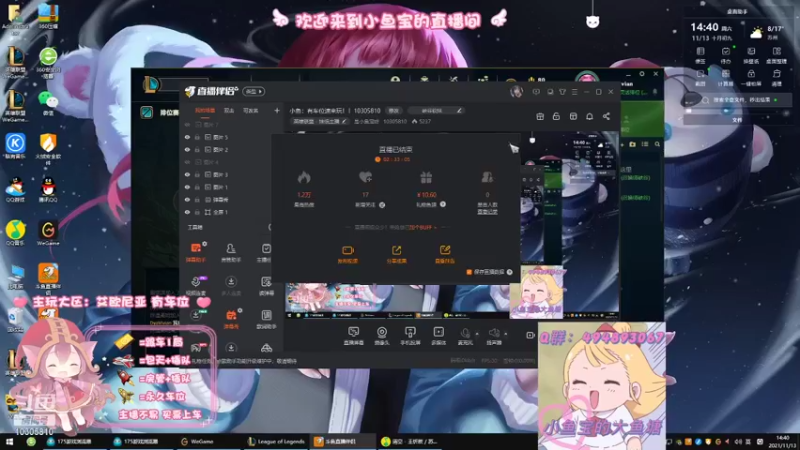Click the gift income value ¥10.60

pyautogui.click(x=426, y=195)
